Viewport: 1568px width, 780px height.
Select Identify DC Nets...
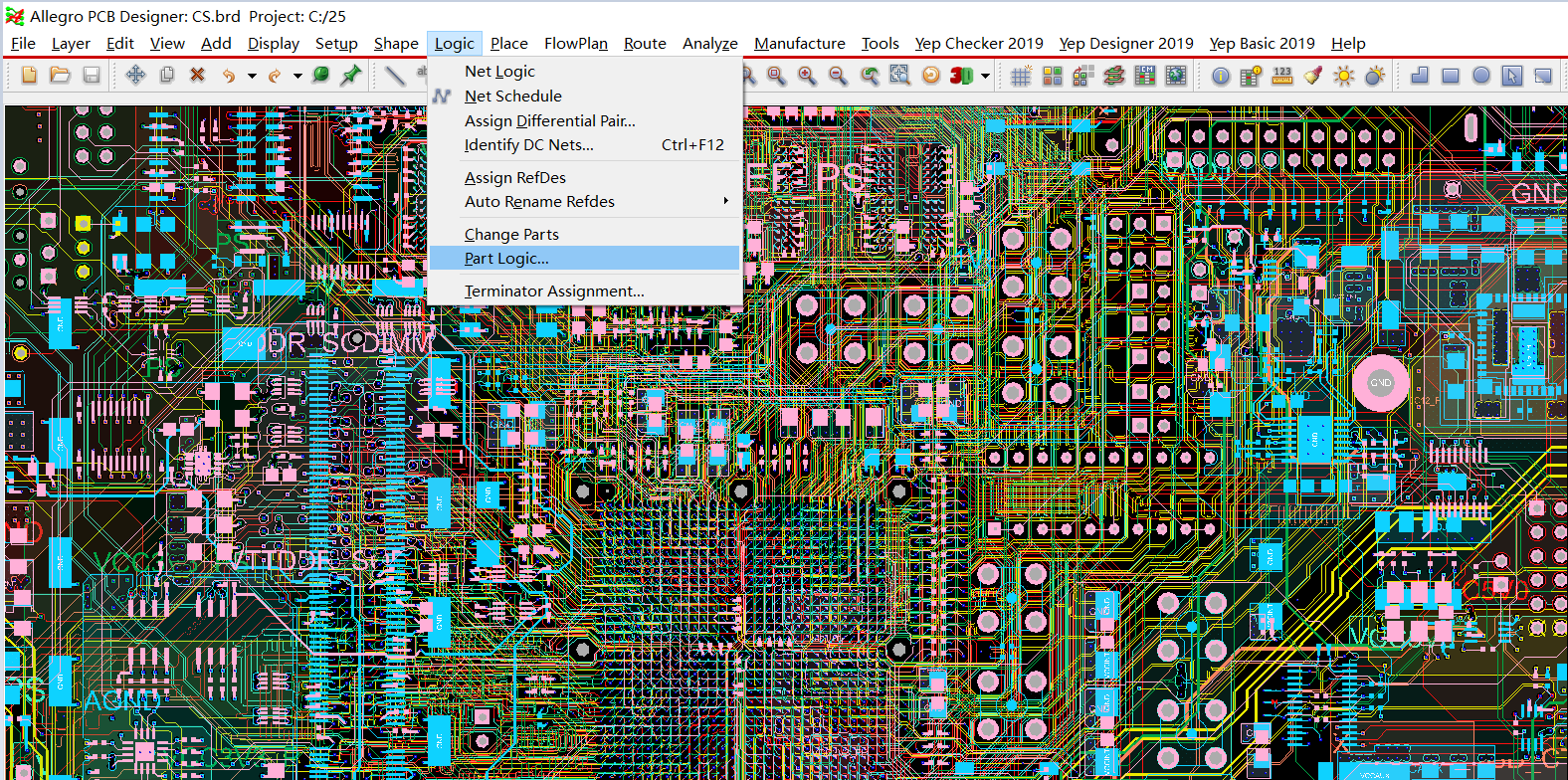pos(585,144)
